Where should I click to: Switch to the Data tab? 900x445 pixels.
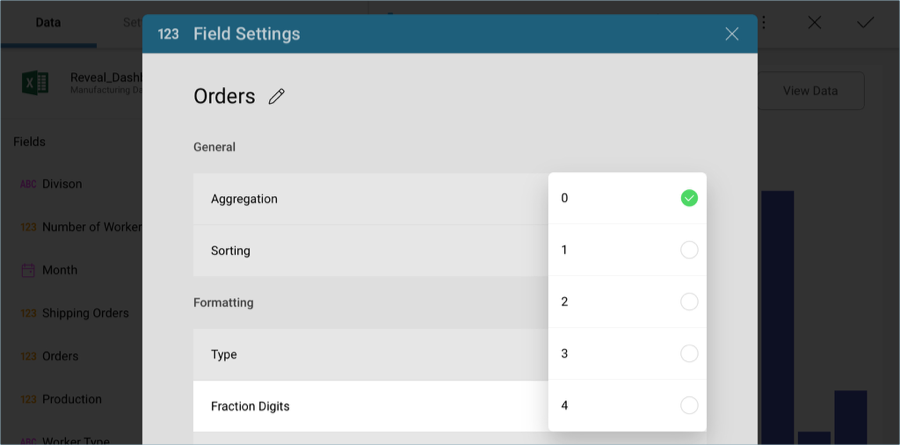(48, 22)
